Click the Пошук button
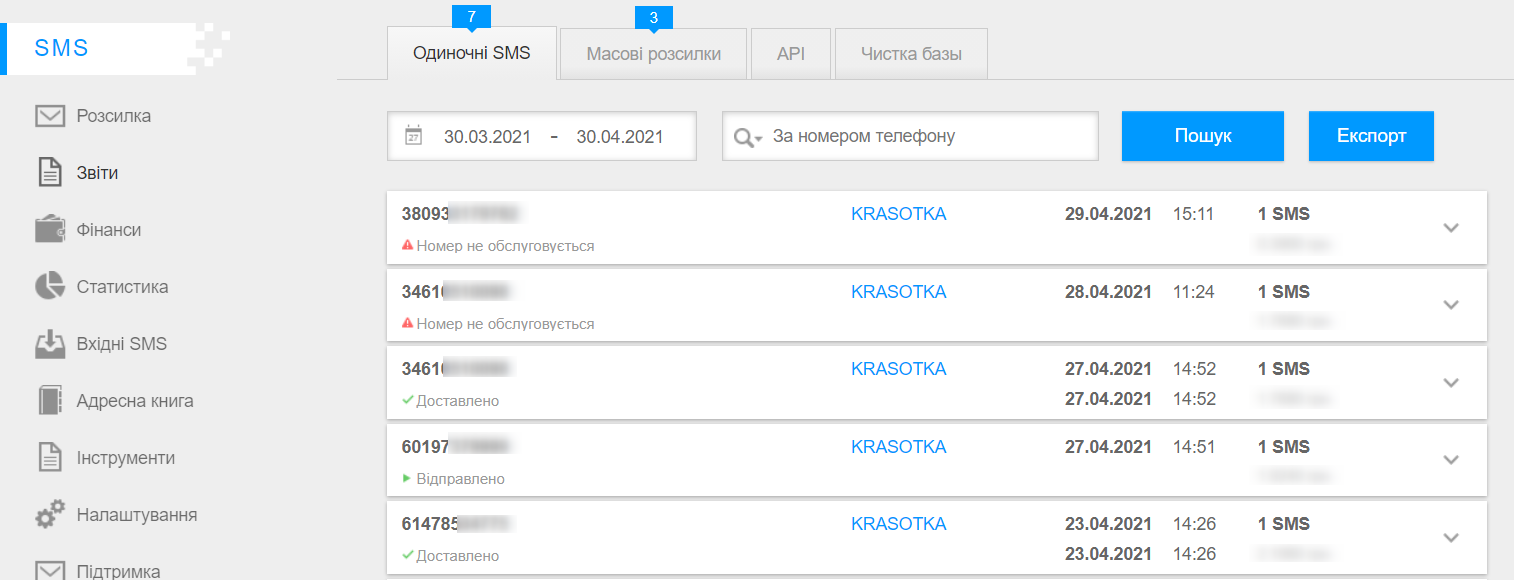Screen dimensions: 1514x580 tap(1203, 136)
